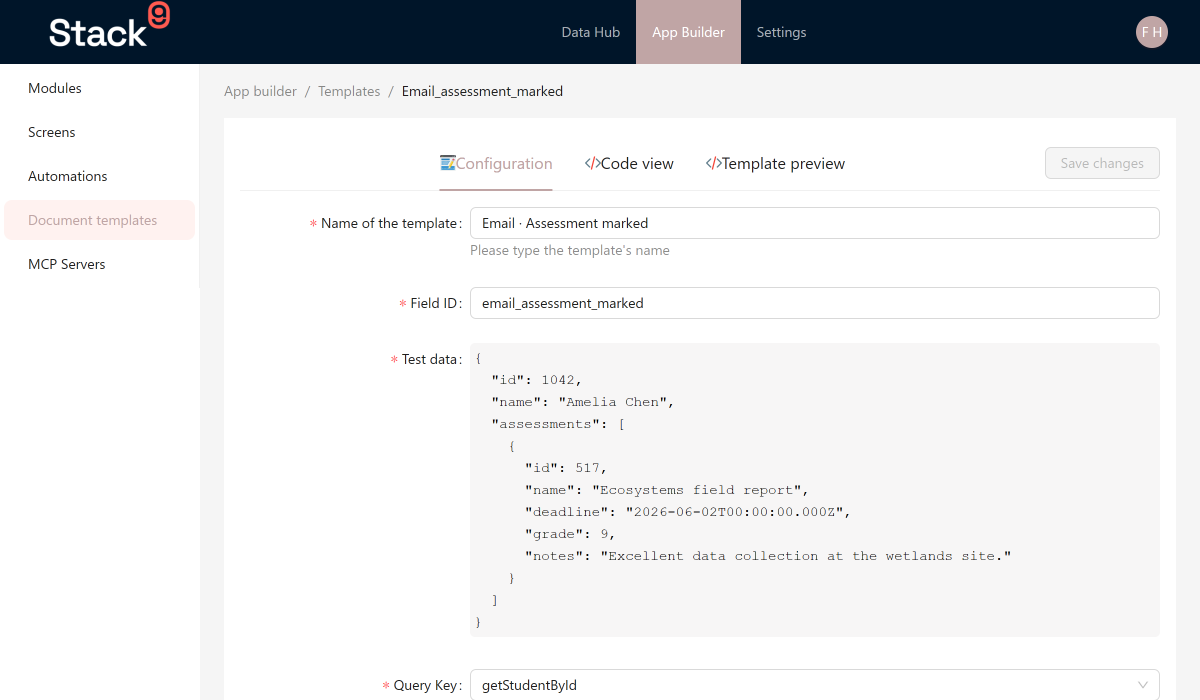Open the Settings menu

coord(781,32)
